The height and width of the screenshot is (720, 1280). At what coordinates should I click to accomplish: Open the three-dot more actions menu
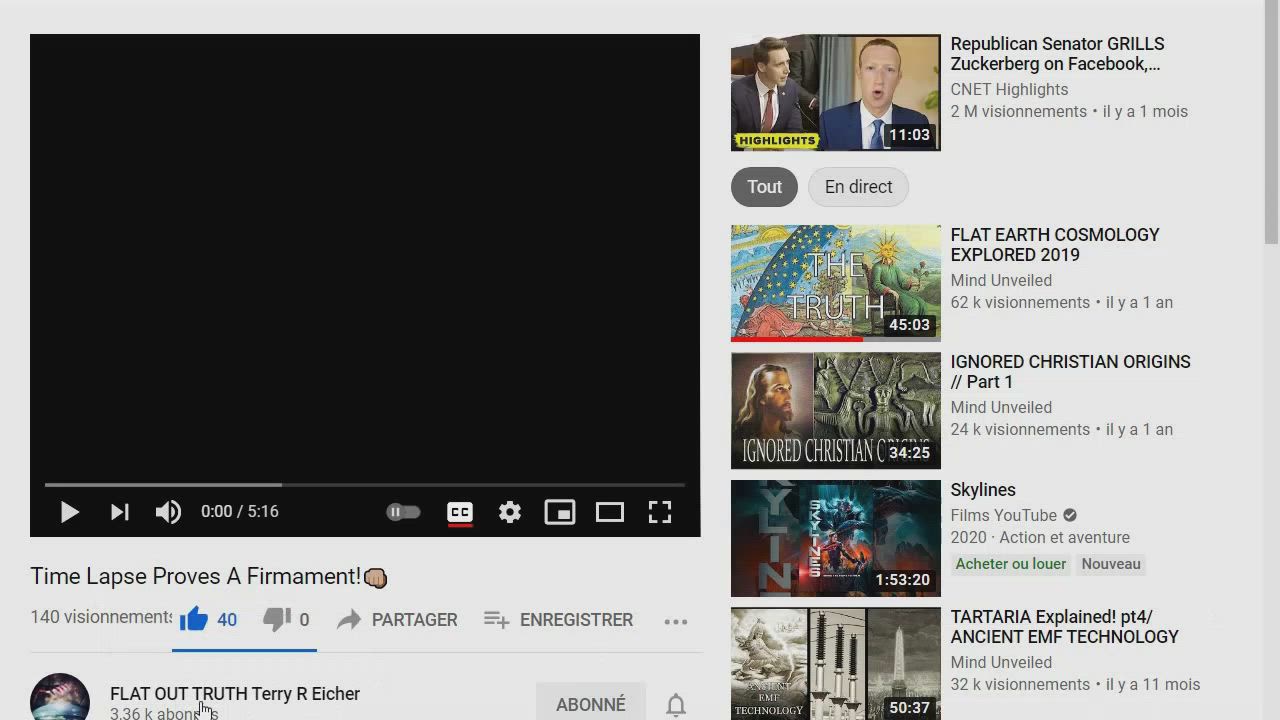click(x=676, y=621)
